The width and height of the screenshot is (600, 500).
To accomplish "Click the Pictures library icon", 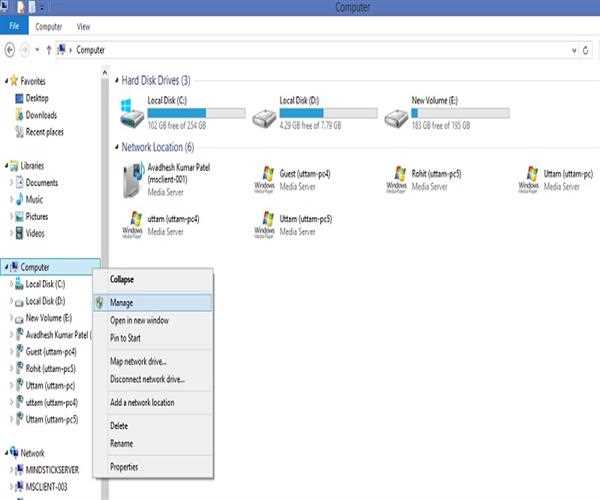I will coord(19,217).
